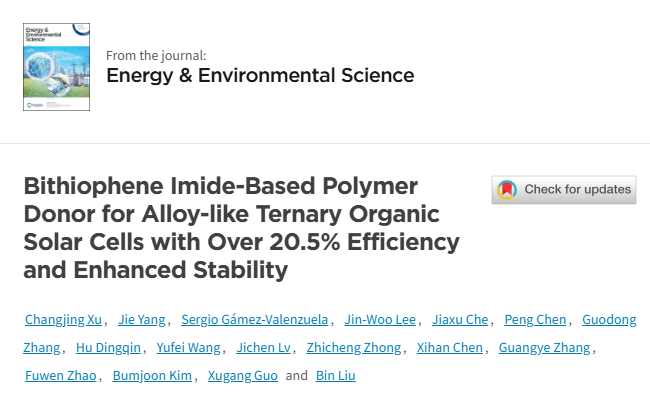The width and height of the screenshot is (650, 400).
Task: Open author link Yufei Wang
Action: pos(189,347)
